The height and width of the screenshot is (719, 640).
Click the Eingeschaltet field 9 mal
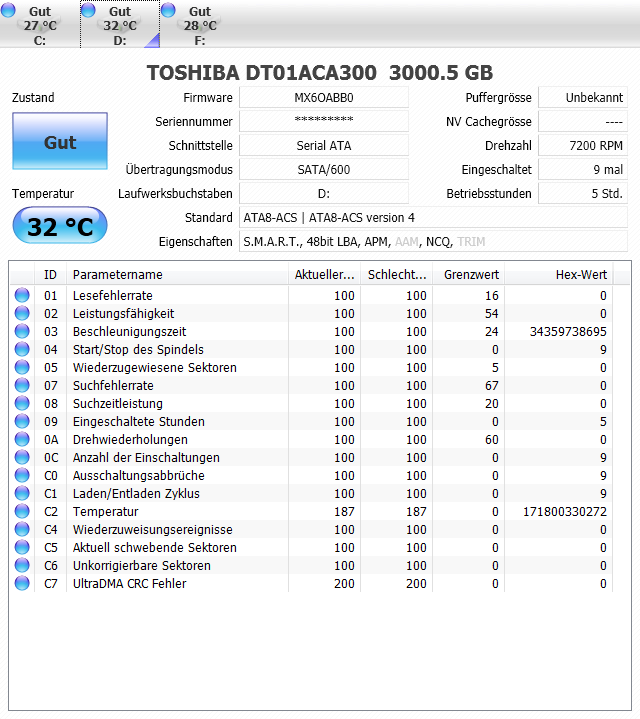[583, 170]
